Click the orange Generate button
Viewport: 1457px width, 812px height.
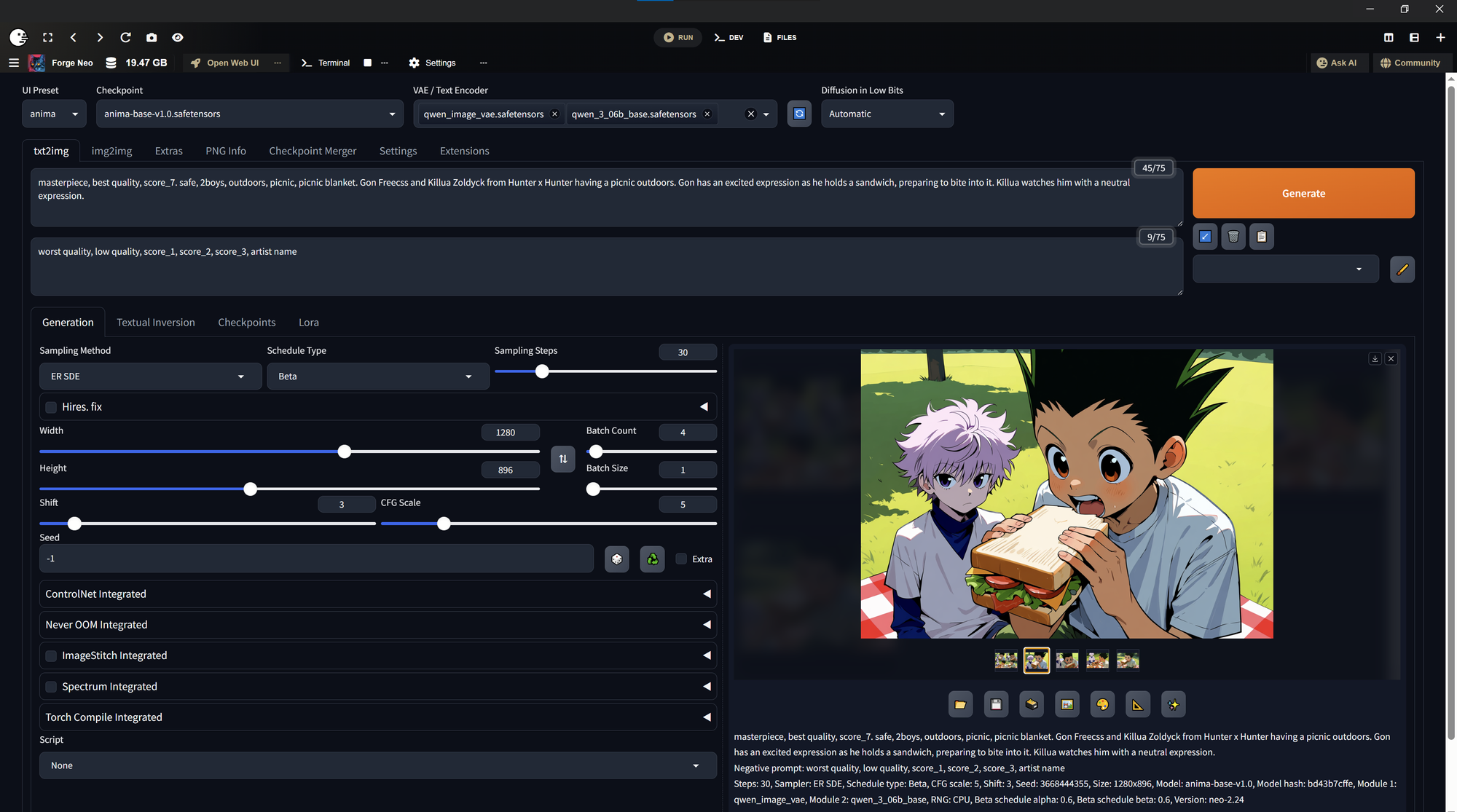pyautogui.click(x=1303, y=193)
